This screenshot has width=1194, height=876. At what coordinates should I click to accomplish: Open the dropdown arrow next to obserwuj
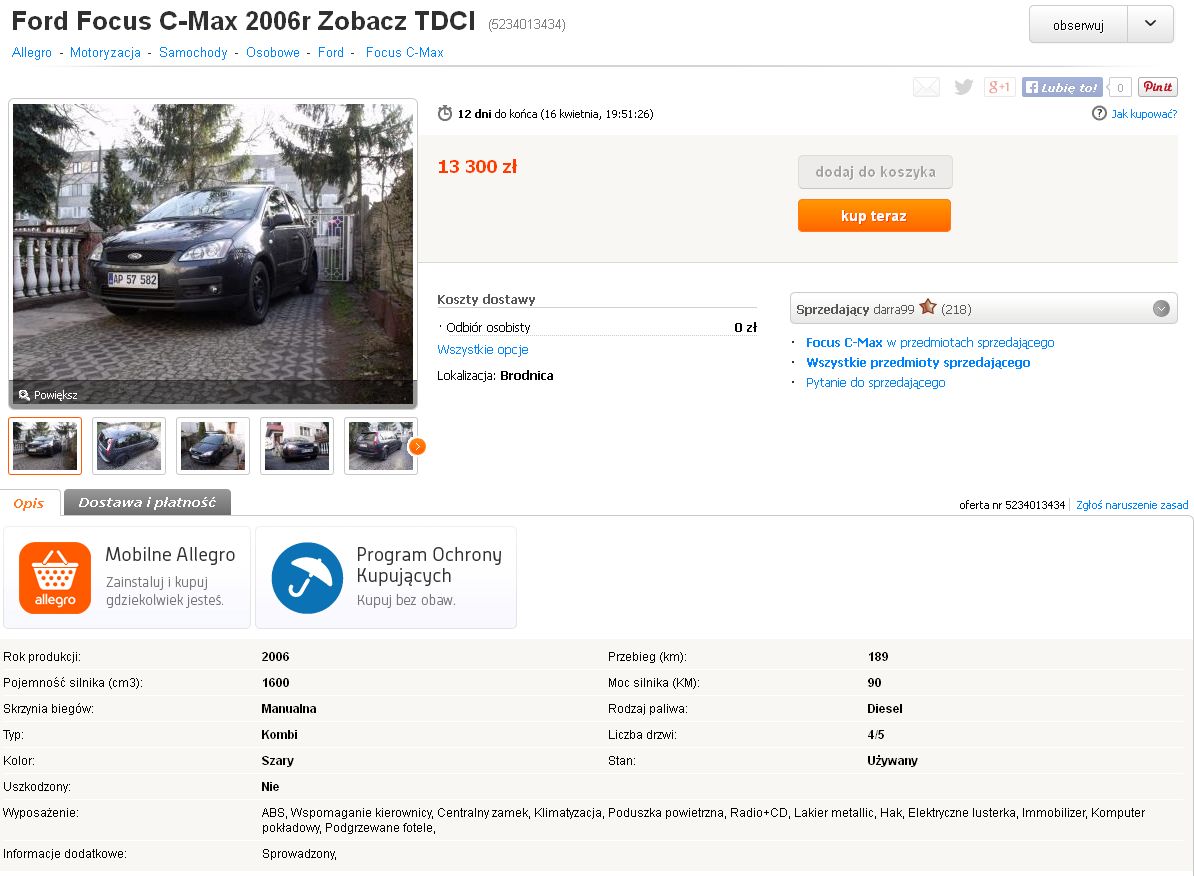[1150, 25]
